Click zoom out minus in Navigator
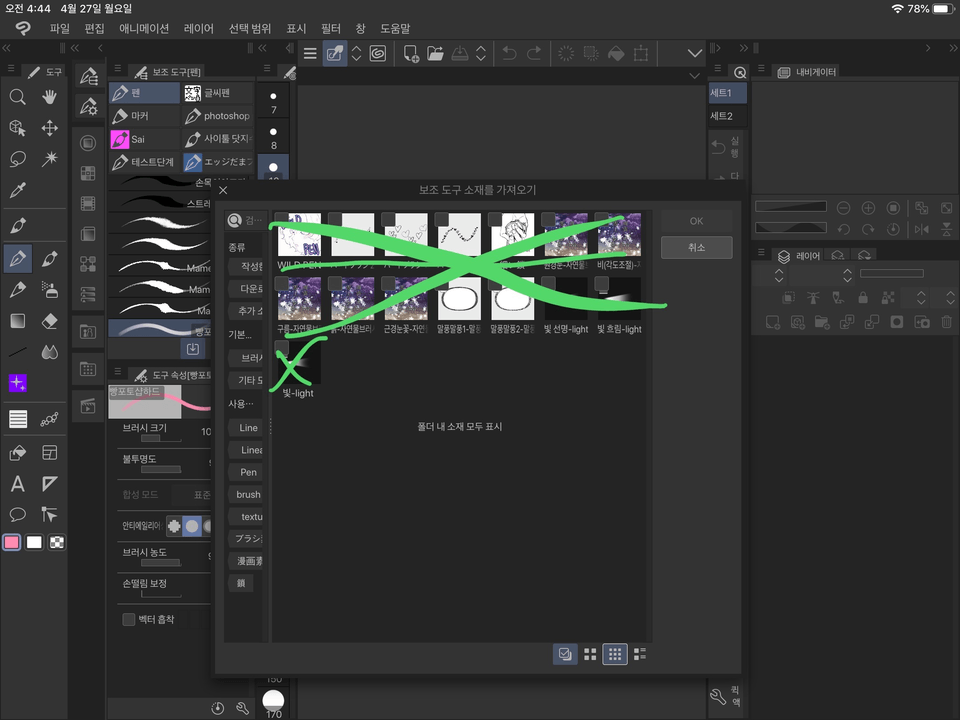 [843, 208]
